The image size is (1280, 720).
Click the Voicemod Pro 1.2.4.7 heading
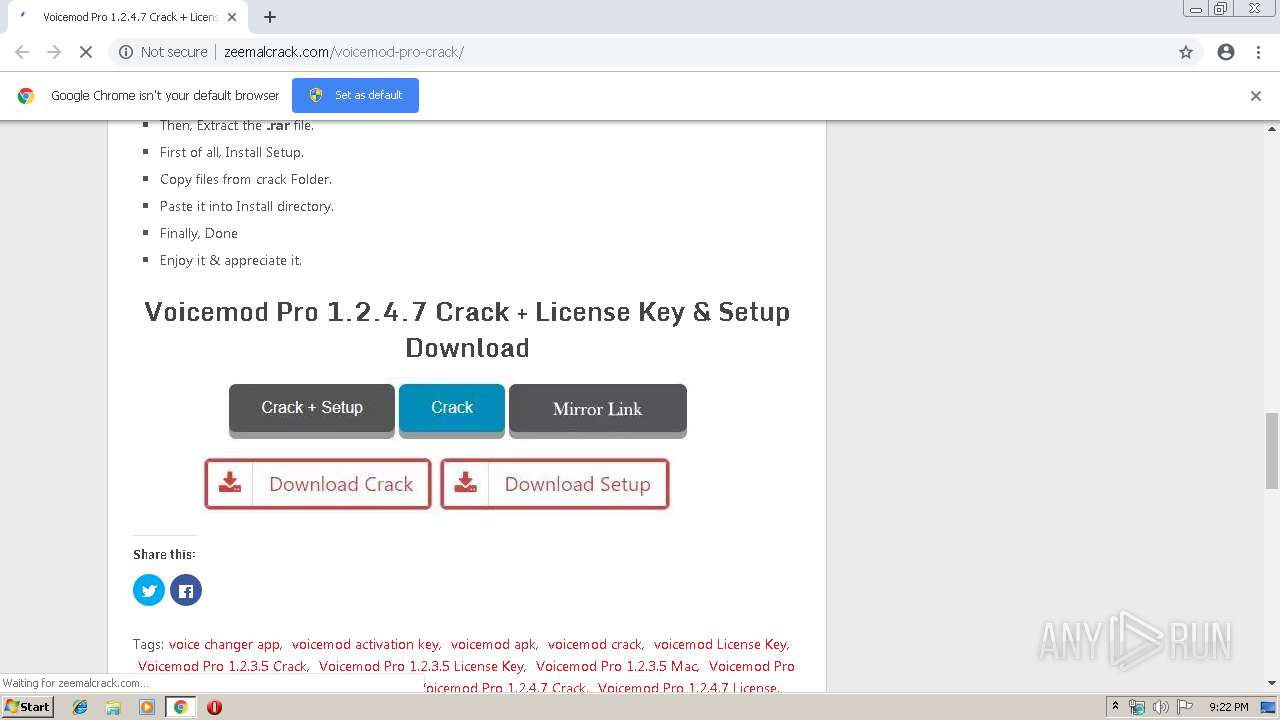467,330
